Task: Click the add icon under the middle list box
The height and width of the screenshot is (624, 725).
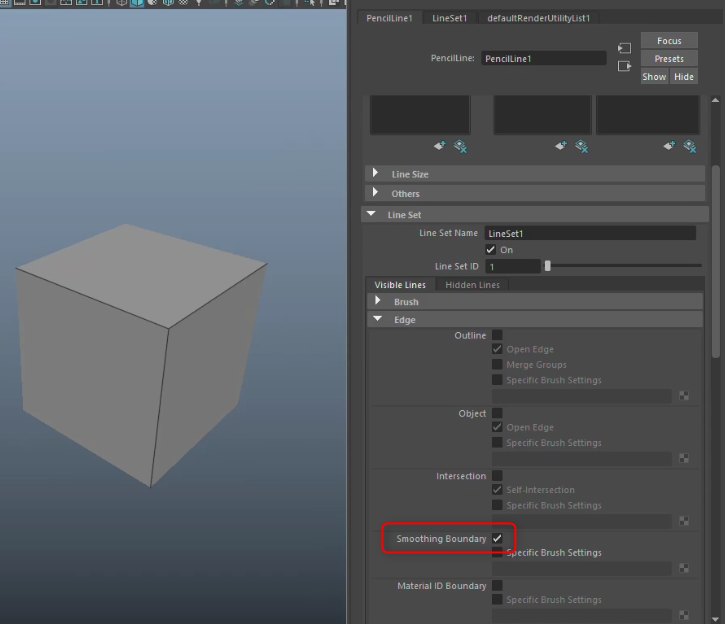Action: (561, 146)
